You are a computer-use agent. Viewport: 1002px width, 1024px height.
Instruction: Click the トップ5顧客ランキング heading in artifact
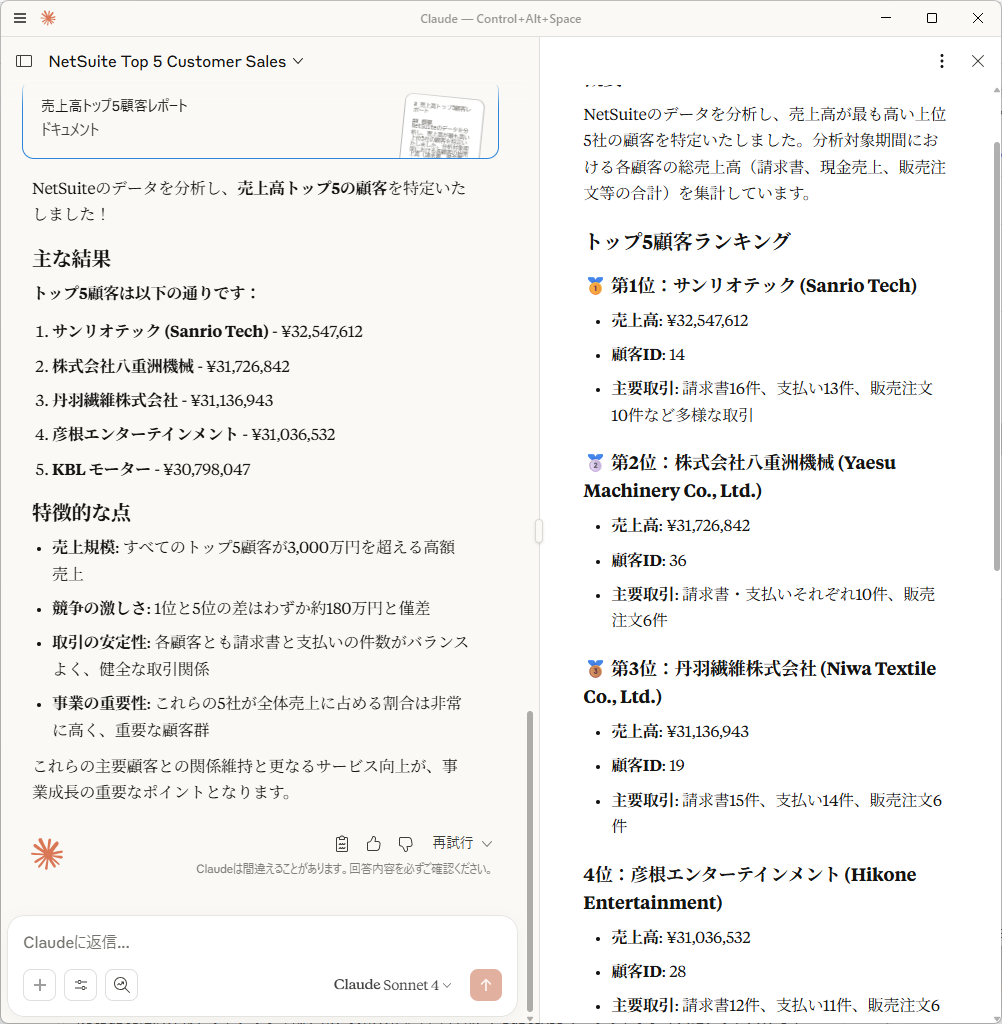[x=687, y=241]
